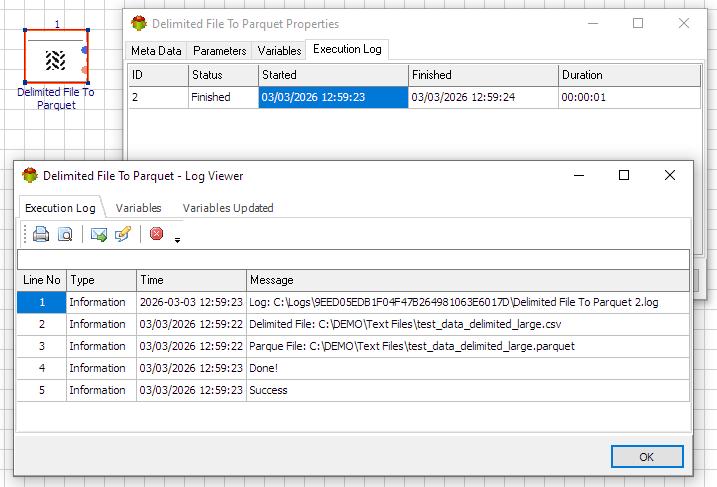Sort by the Finished column header
Viewport: 717px width, 487px height.
tap(483, 75)
